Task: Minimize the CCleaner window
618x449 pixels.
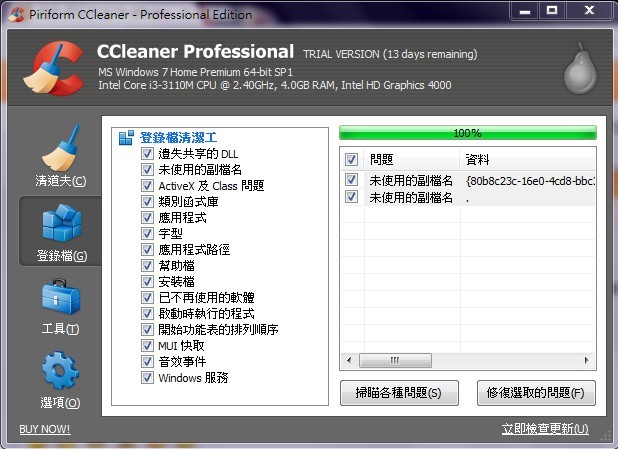Action: click(525, 11)
